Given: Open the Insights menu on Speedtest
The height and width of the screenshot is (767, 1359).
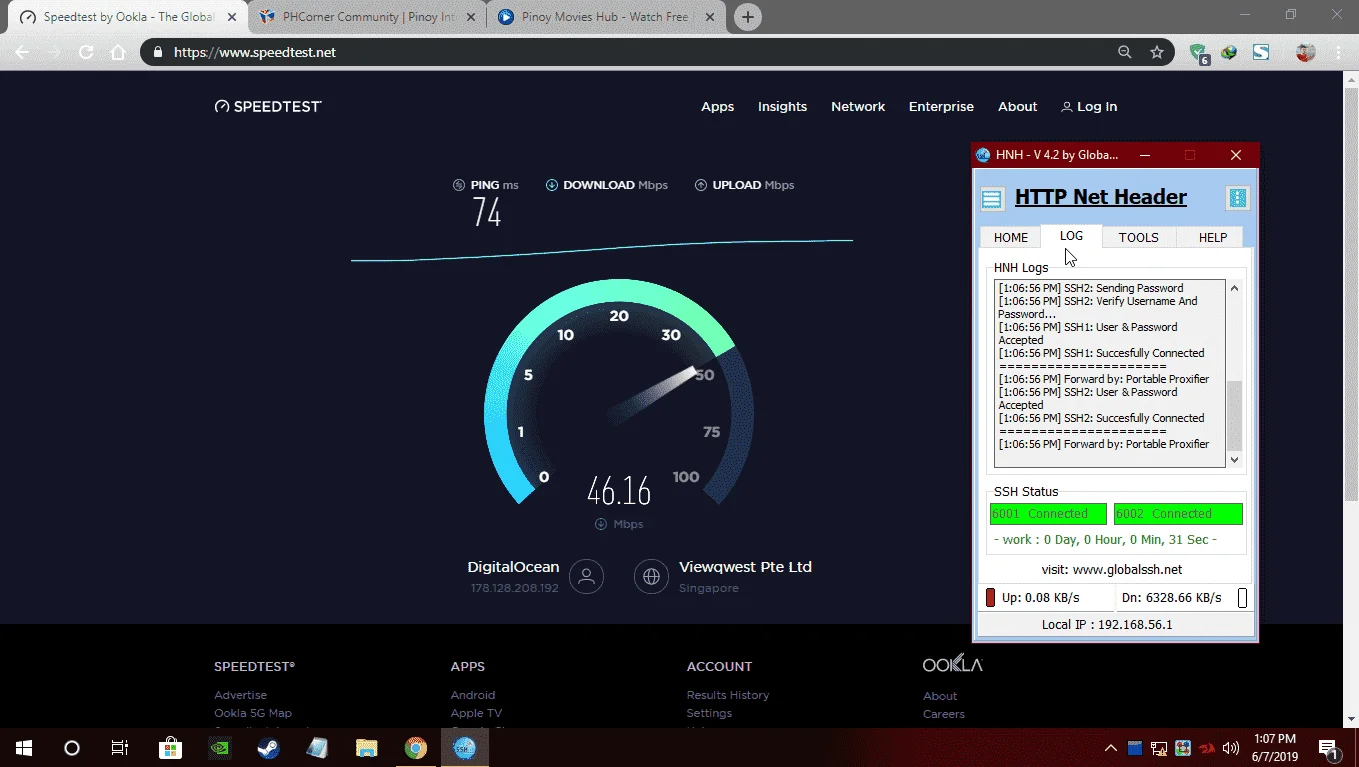Looking at the screenshot, I should 782,107.
